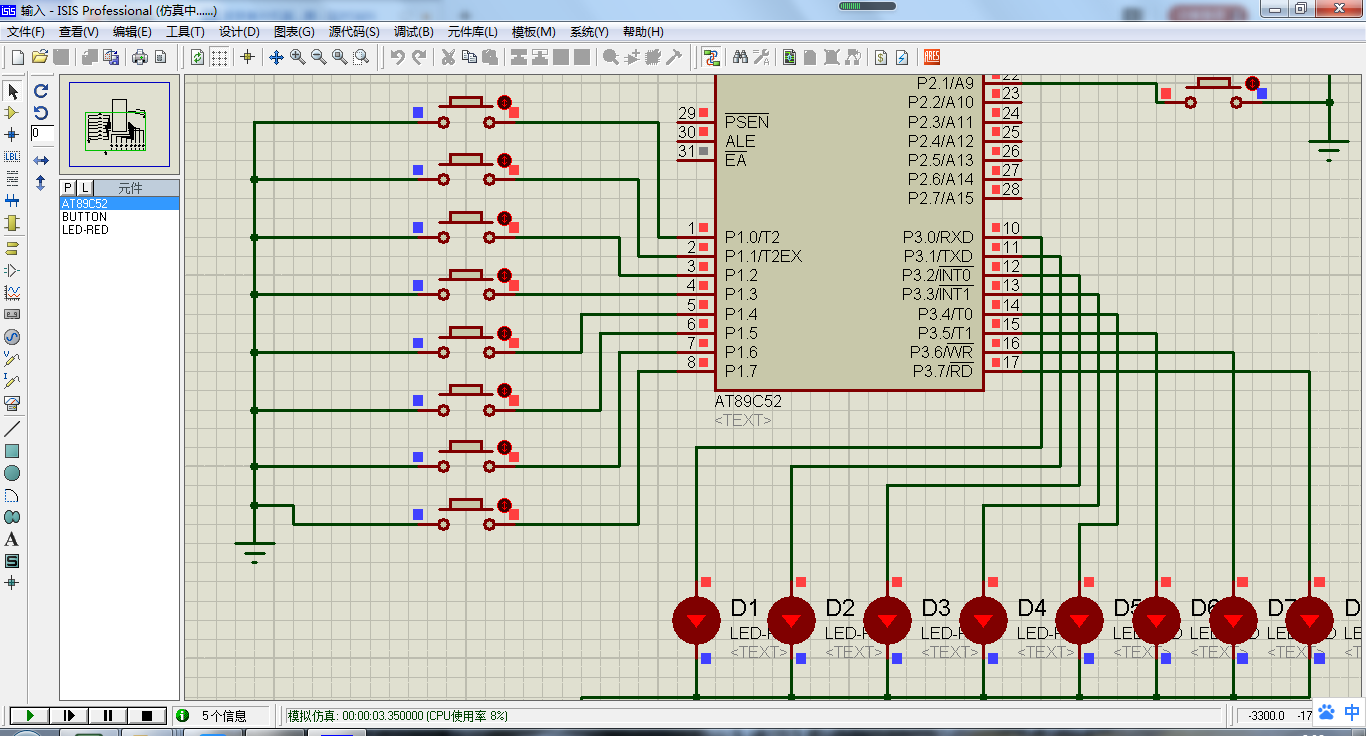Select the text script 'A' tool
This screenshot has height=736, width=1366.
coord(12,540)
